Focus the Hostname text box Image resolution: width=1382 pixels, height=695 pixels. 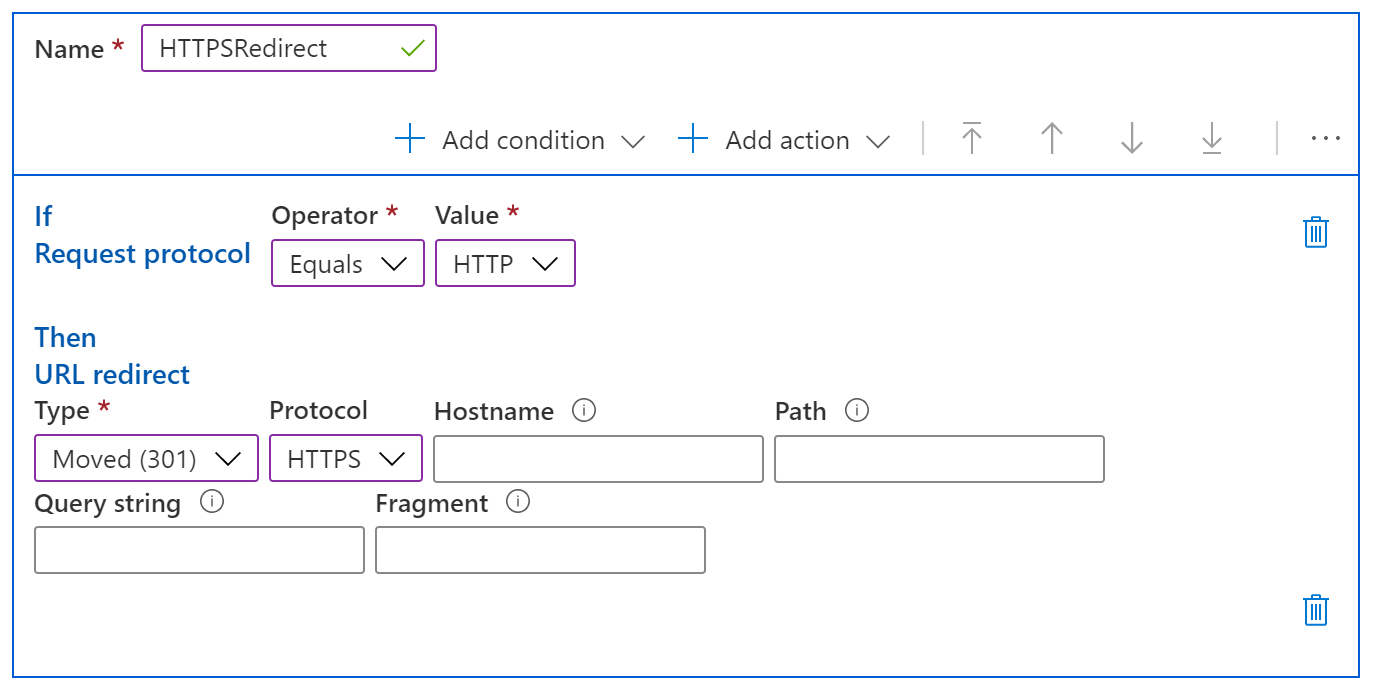tap(598, 459)
